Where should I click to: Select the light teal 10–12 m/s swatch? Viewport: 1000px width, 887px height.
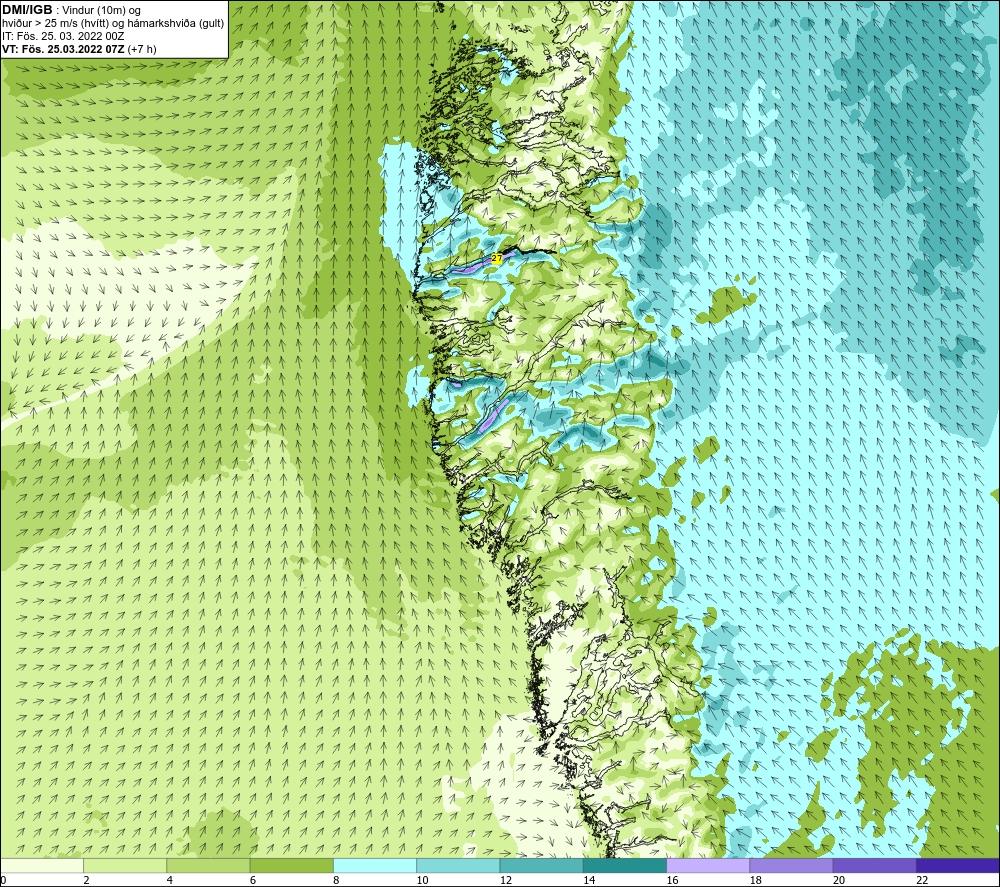click(x=458, y=865)
